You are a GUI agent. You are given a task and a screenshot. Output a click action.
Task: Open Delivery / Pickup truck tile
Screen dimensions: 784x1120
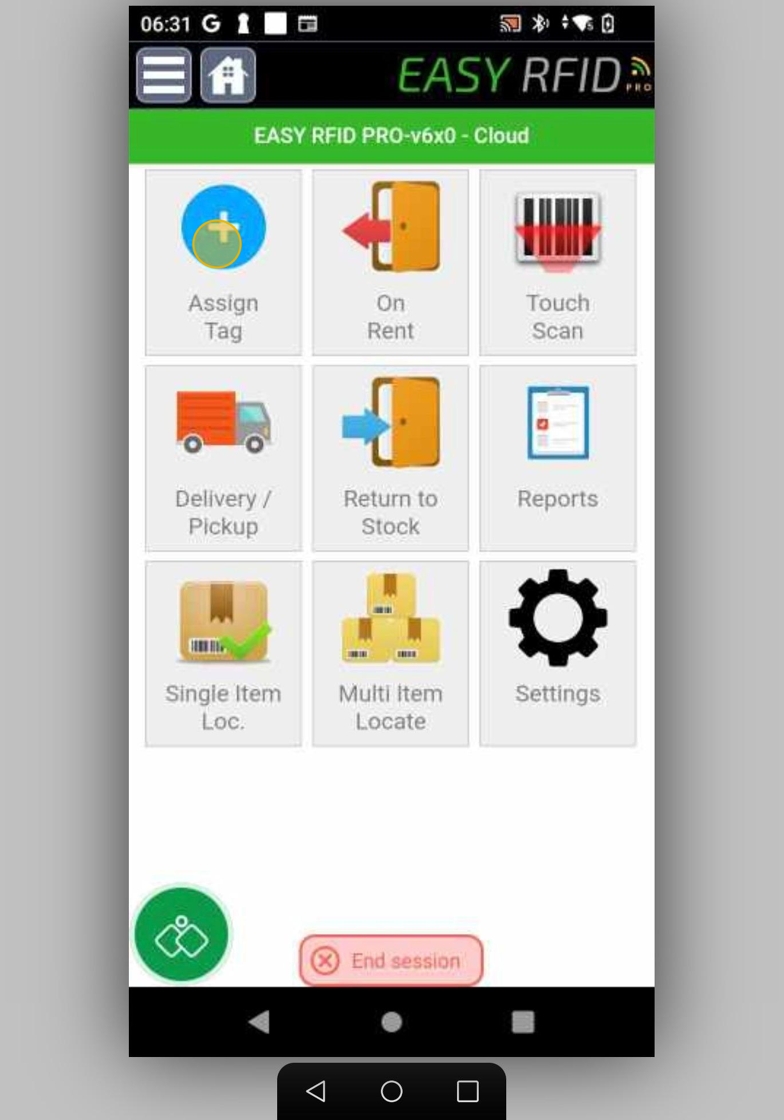click(223, 458)
